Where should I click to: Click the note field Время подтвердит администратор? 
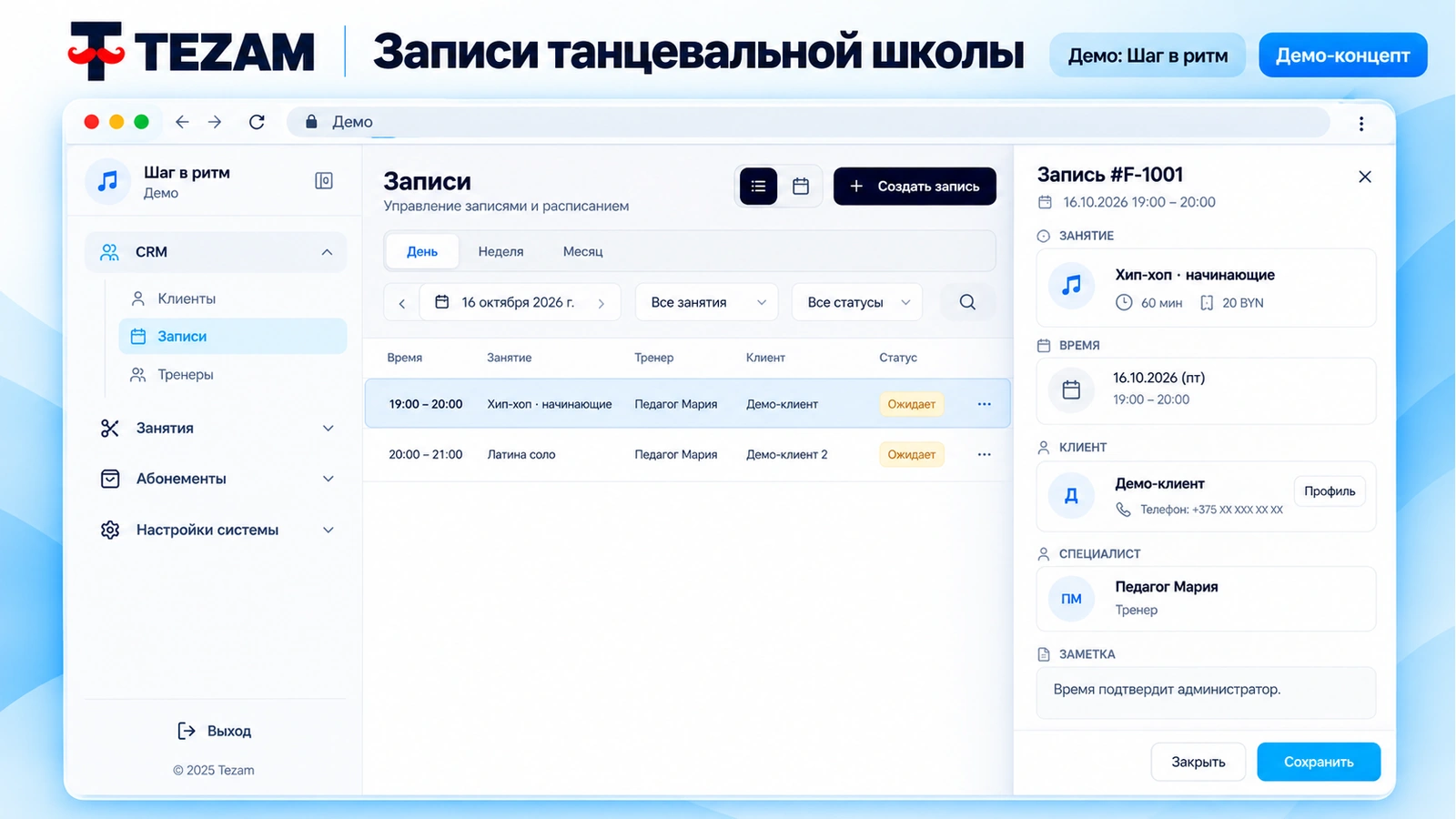coord(1206,693)
